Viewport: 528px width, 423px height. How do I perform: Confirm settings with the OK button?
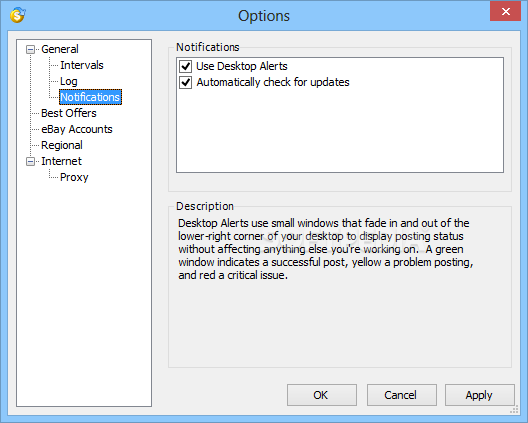coord(322,395)
